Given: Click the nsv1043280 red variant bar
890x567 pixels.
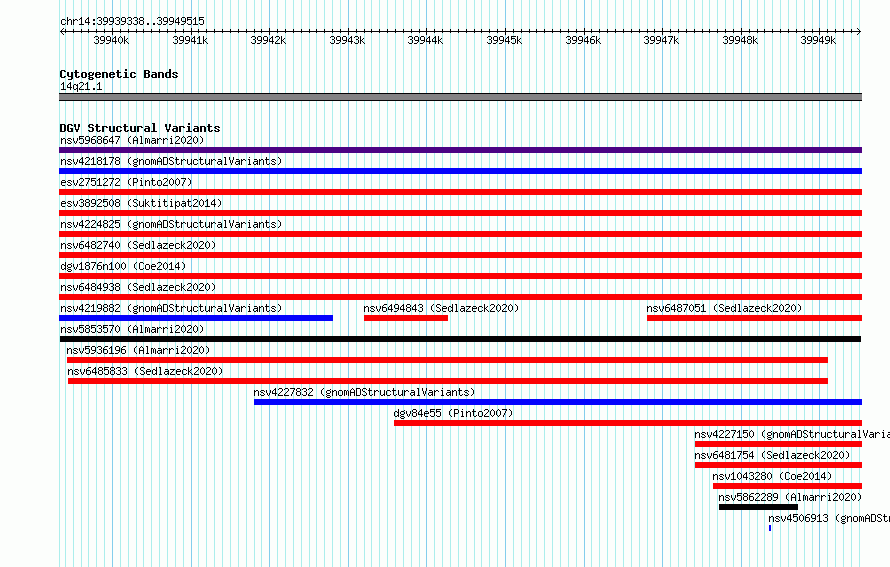Looking at the screenshot, I should click(x=787, y=486).
